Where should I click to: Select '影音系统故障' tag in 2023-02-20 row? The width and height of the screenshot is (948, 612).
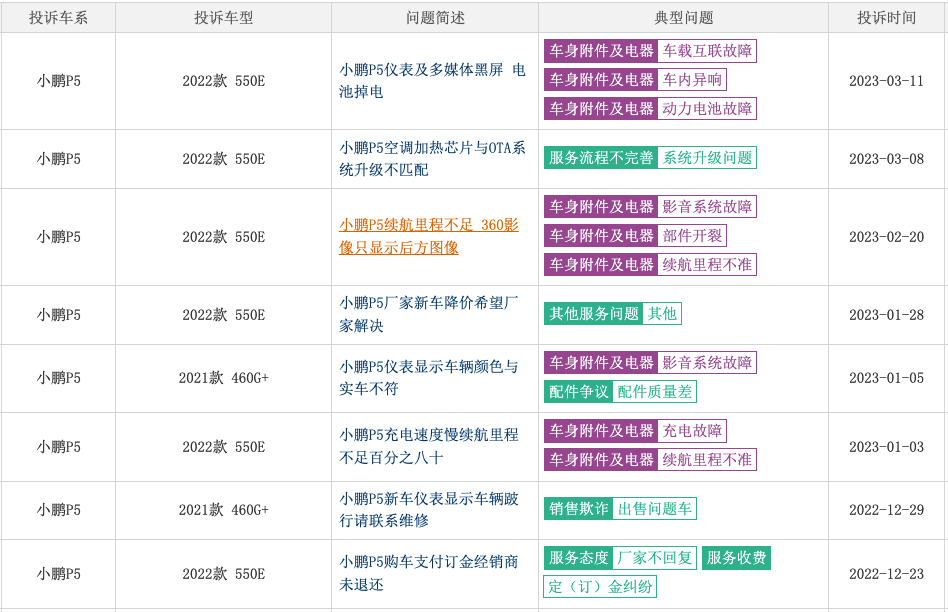[707, 207]
